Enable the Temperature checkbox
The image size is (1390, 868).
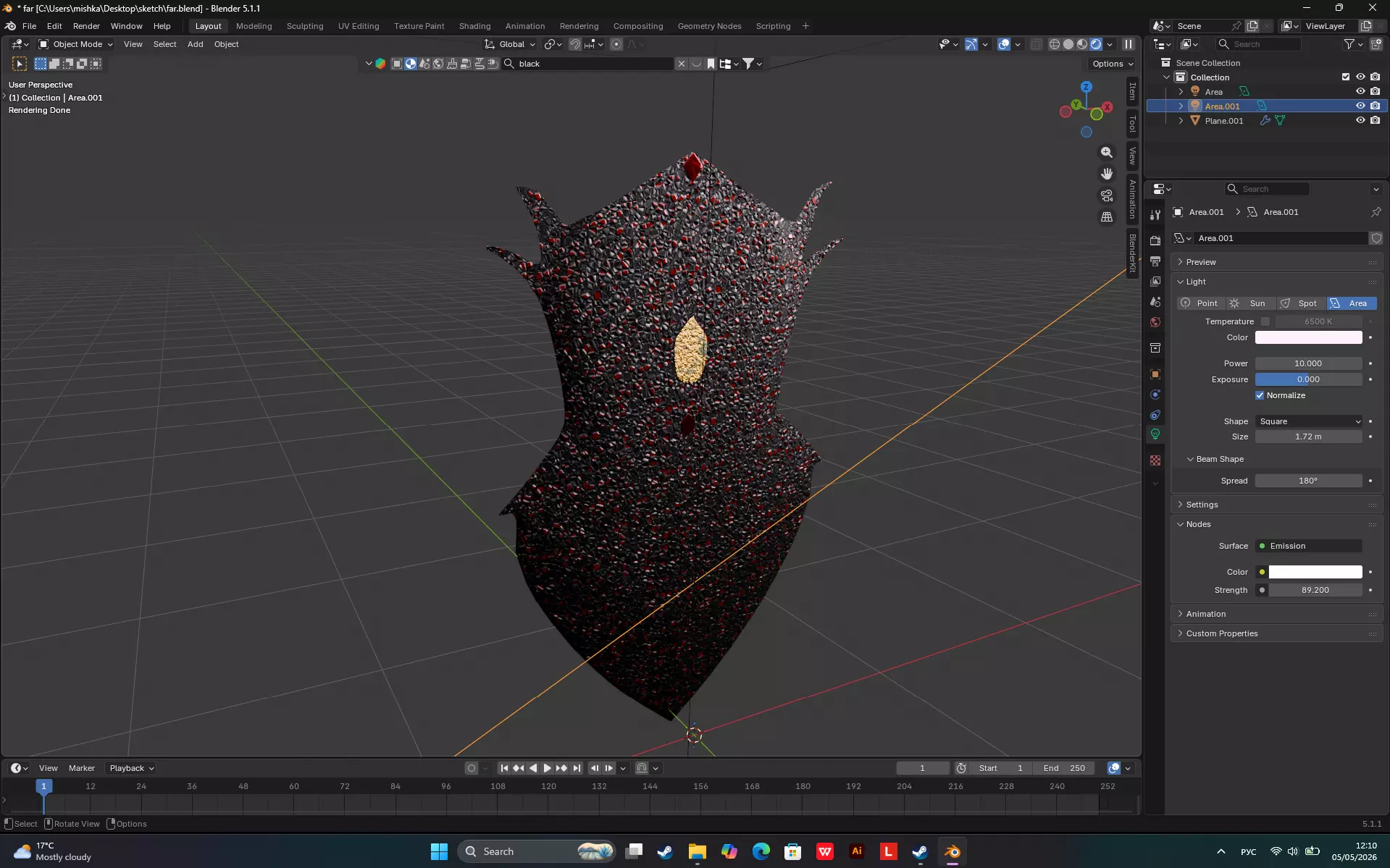click(x=1265, y=321)
